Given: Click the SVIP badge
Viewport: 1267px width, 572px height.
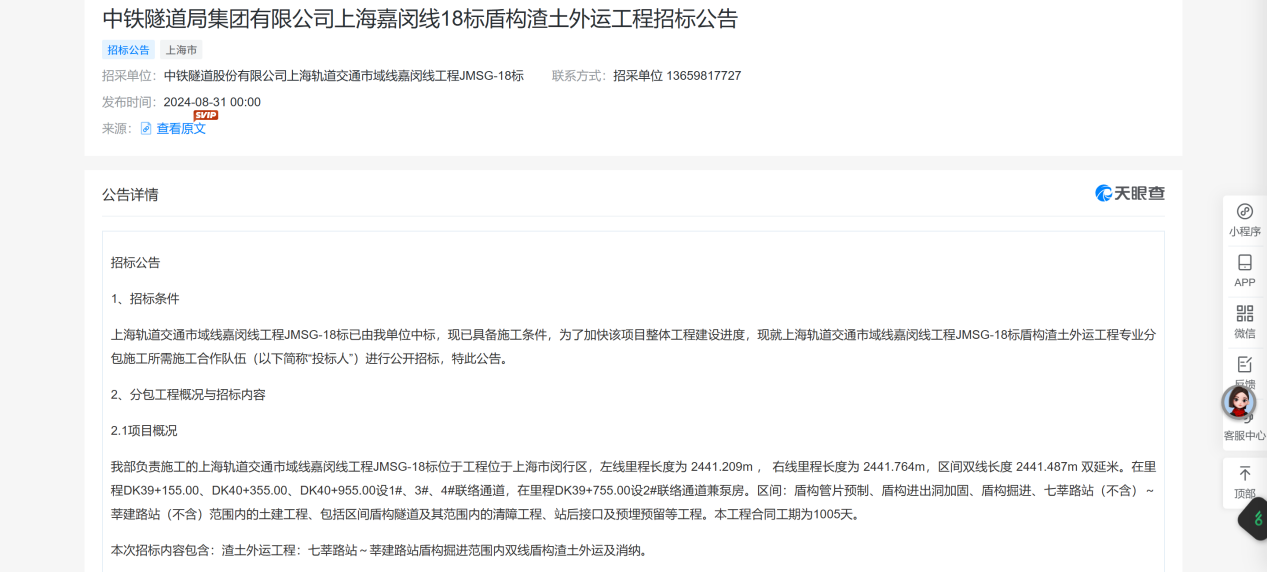Looking at the screenshot, I should (x=205, y=115).
